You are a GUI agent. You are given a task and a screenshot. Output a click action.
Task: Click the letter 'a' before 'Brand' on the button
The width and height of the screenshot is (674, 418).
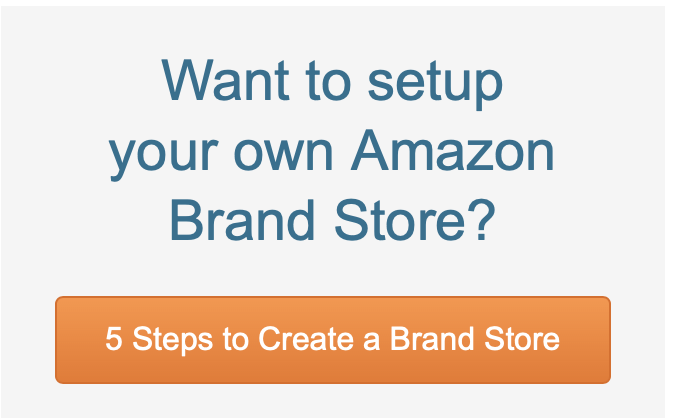(372, 342)
